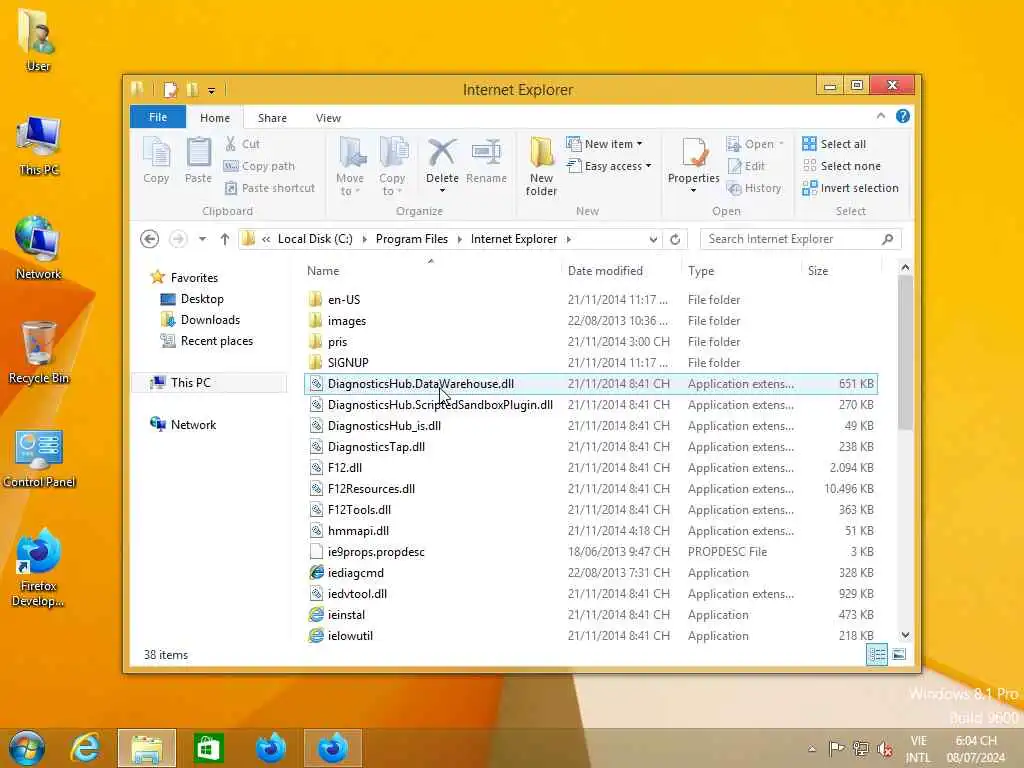This screenshot has height=768, width=1024.
Task: Click Program Files in the address bar
Action: point(411,239)
